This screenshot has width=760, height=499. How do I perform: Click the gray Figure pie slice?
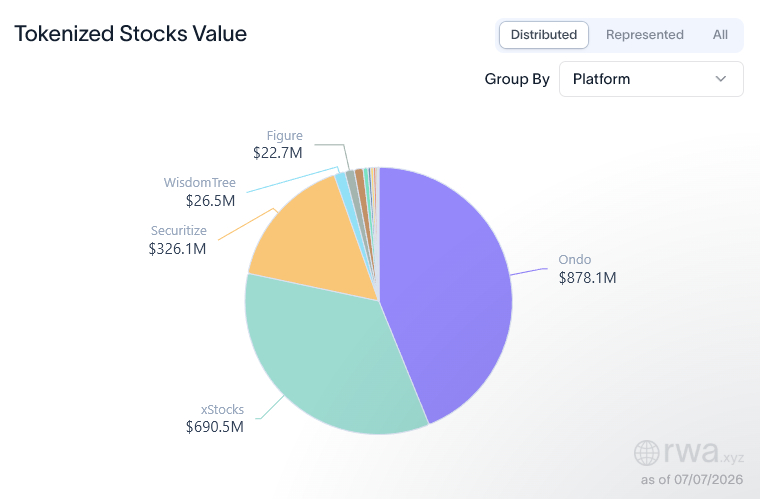[x=351, y=179]
